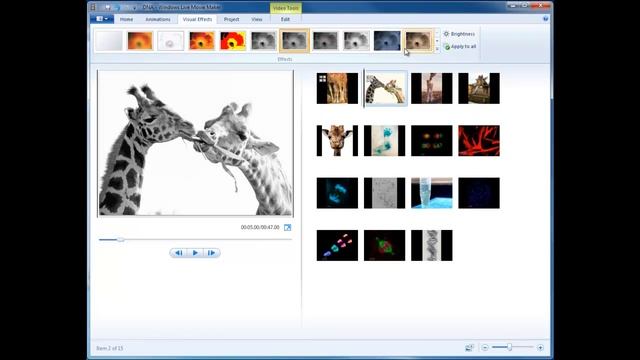This screenshot has height=360, width=640.
Task: Apply the darker grayscale effect, eighth in gallery
Action: [325, 41]
